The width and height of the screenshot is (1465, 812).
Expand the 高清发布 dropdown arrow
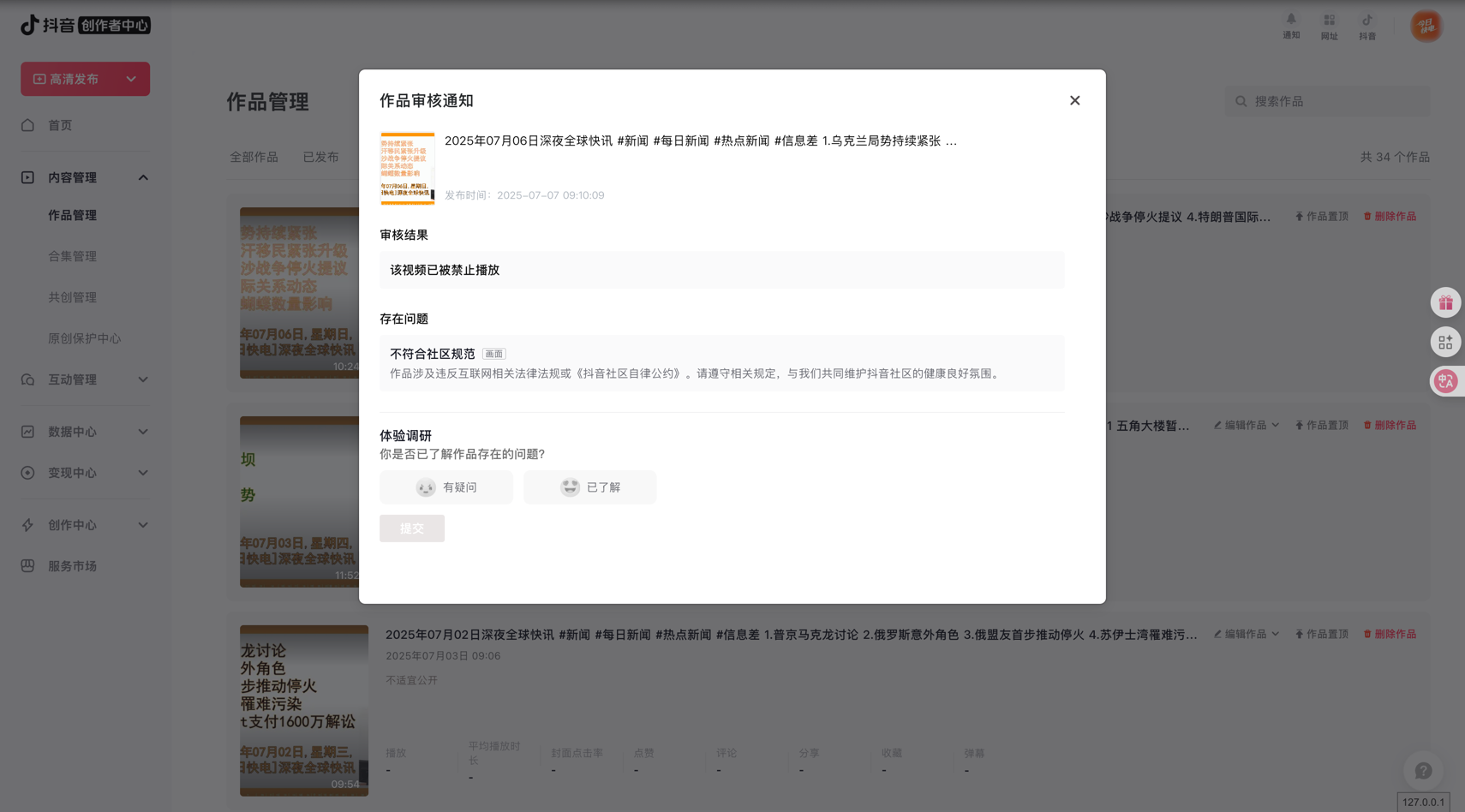131,79
